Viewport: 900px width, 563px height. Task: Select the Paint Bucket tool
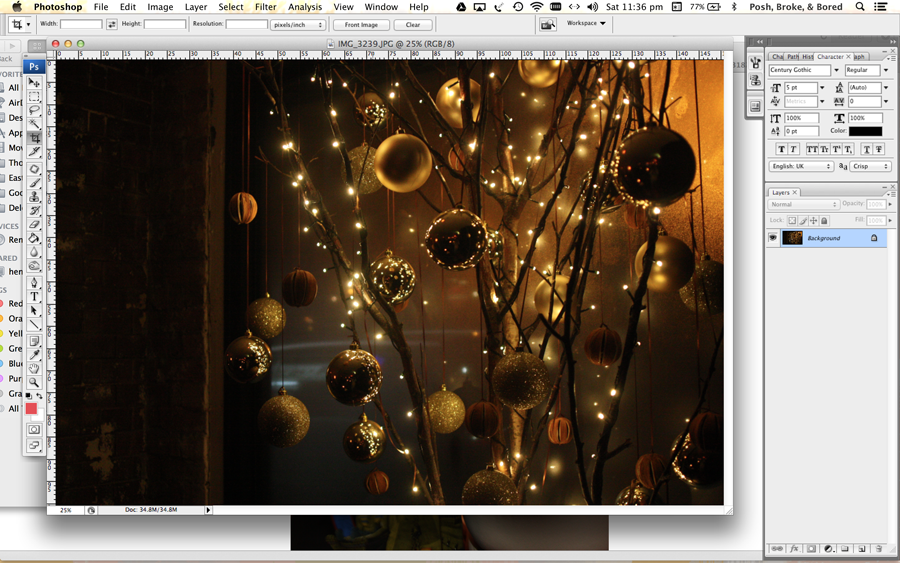pos(34,238)
